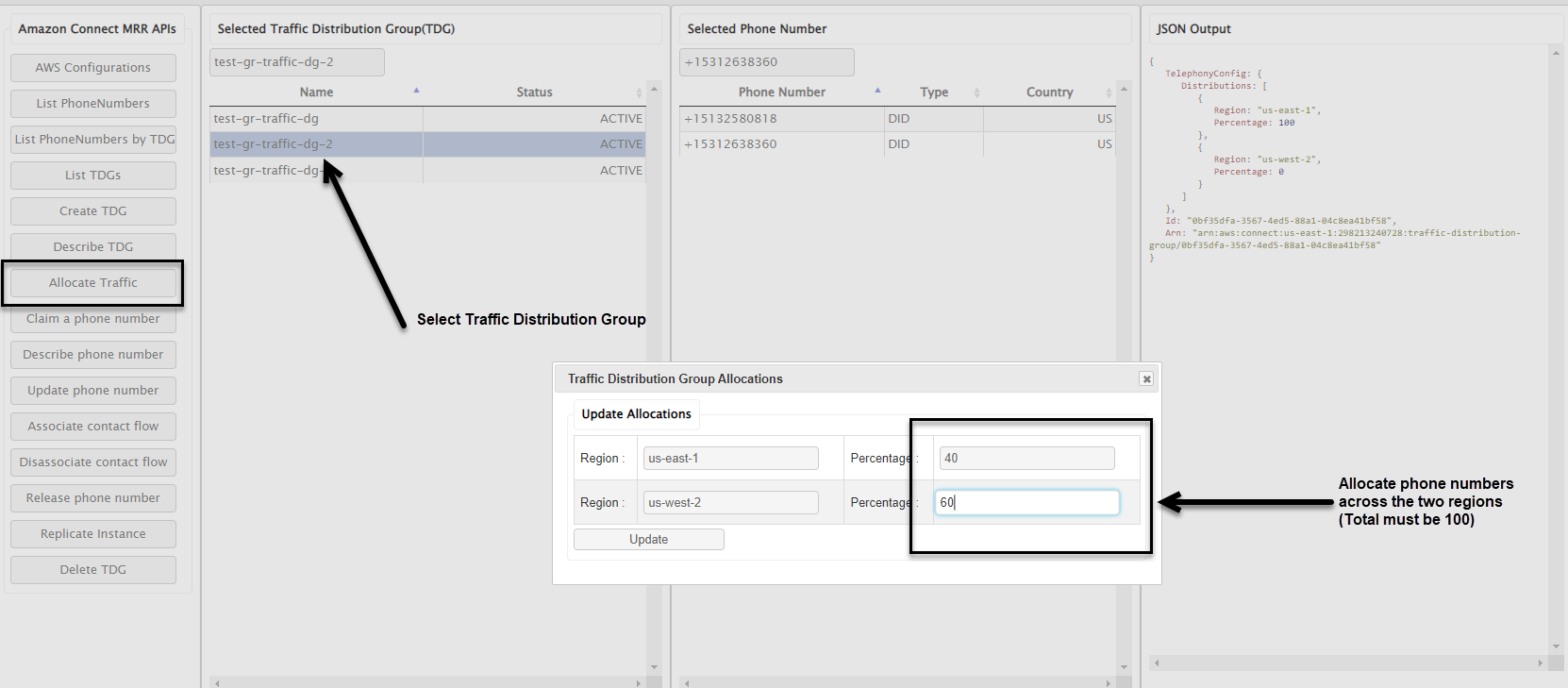Click the JSON Output scroll-down arrow

(x=1556, y=646)
